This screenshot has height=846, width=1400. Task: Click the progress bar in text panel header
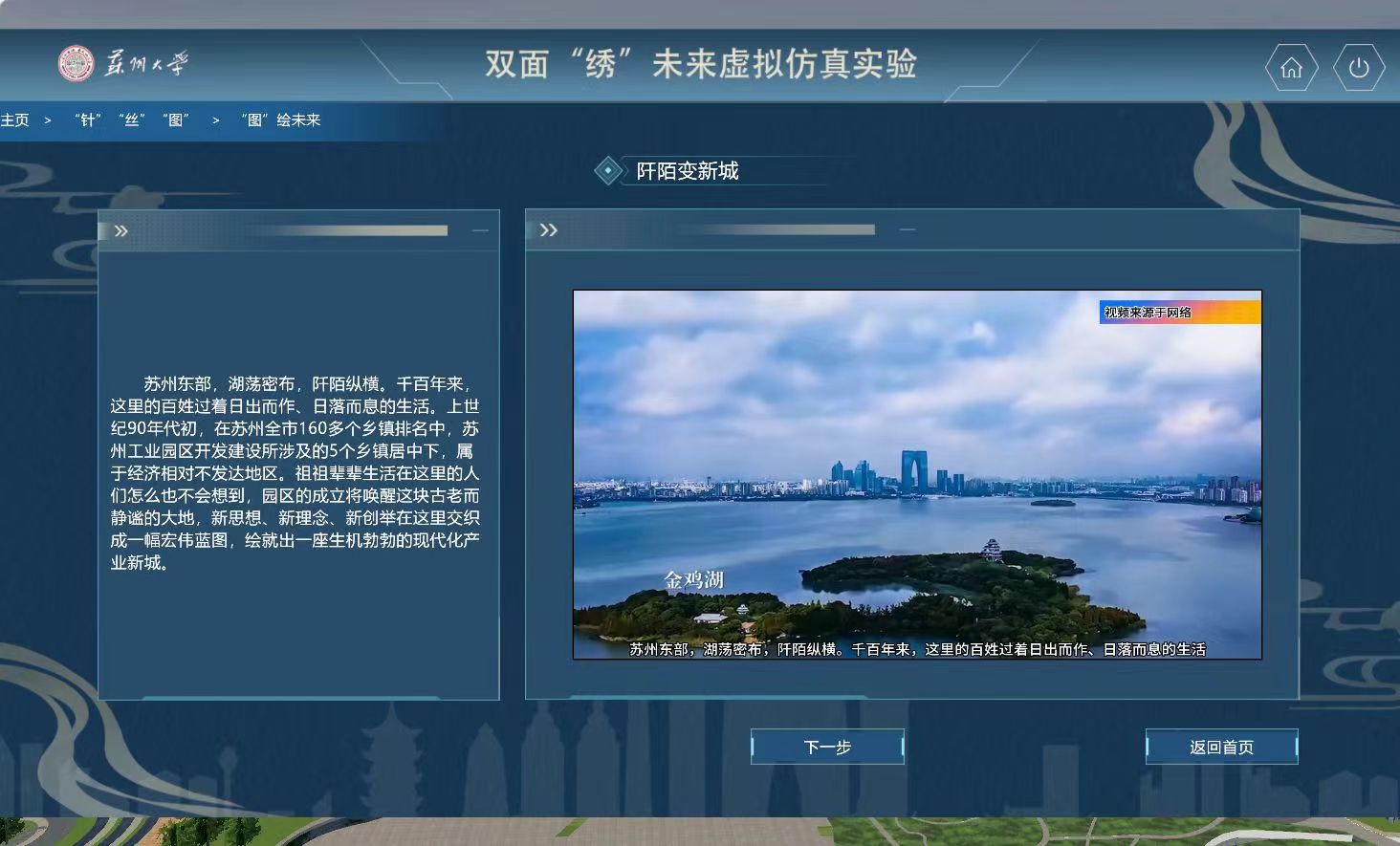point(344,230)
